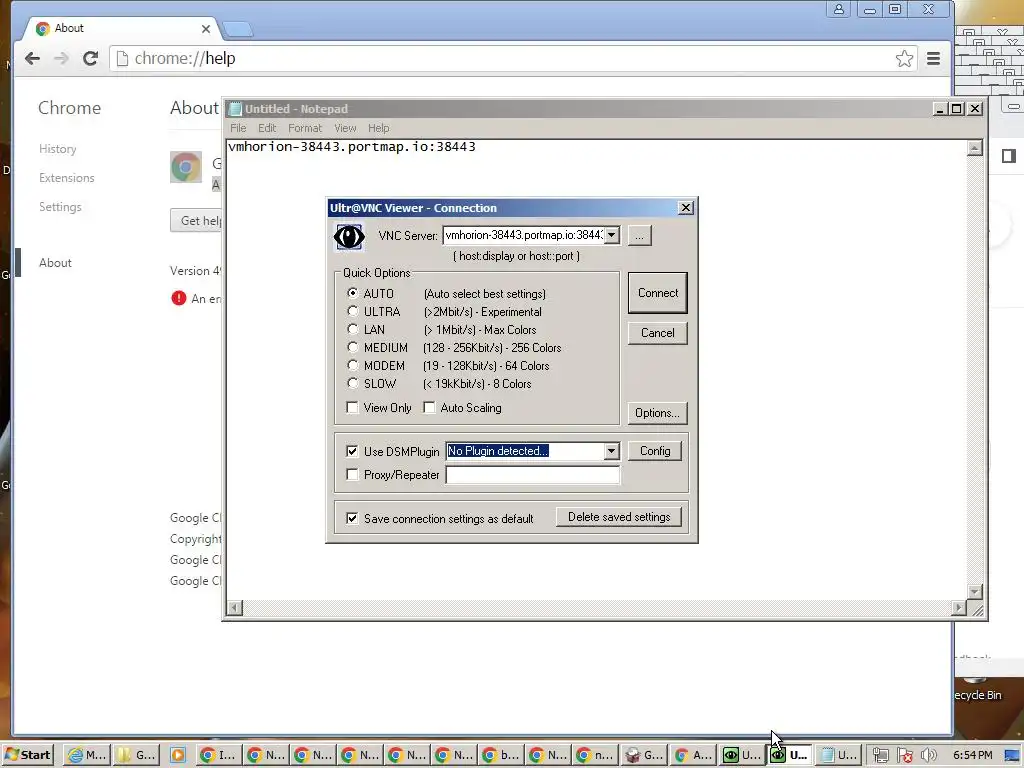
Task: Click the Chrome user profile icon
Action: pos(838,9)
